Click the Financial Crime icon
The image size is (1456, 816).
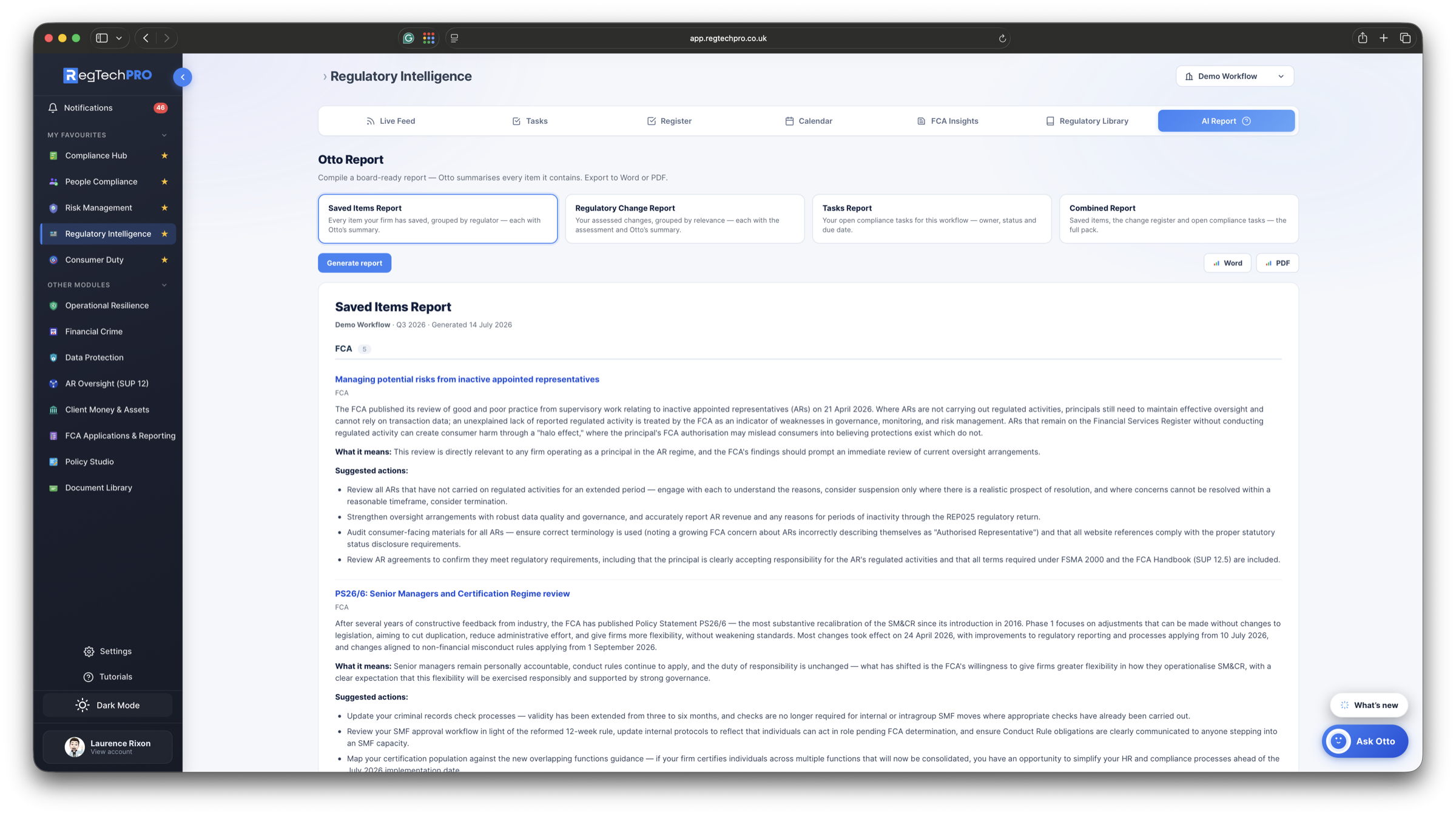(x=53, y=331)
